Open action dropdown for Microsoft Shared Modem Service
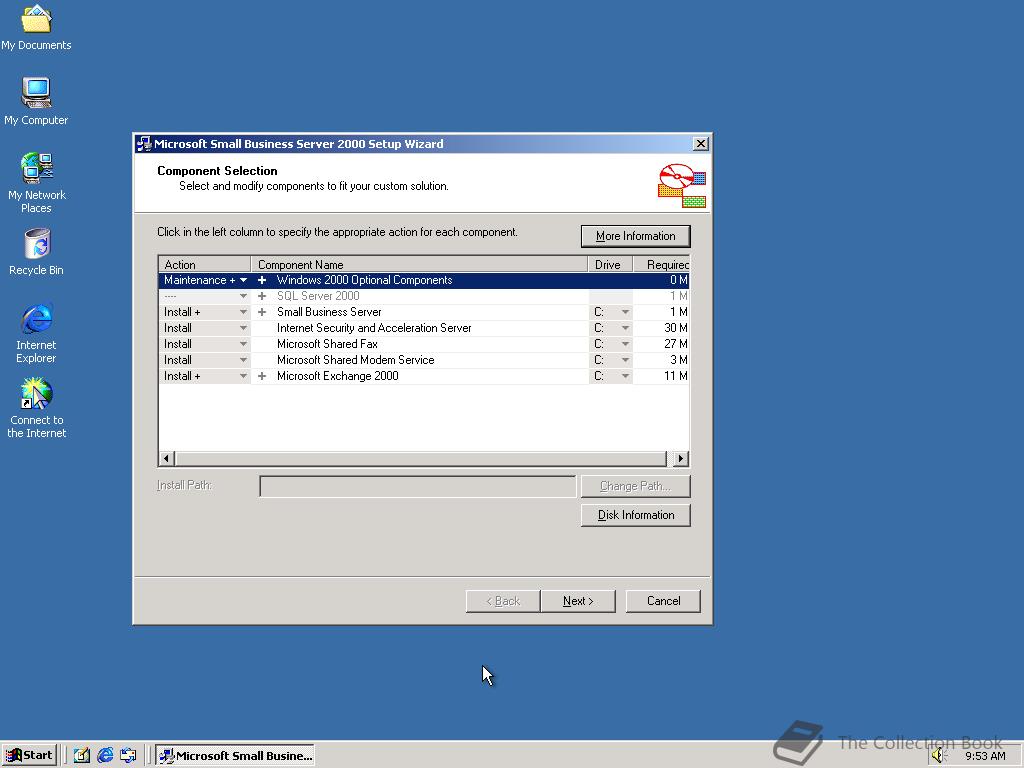Viewport: 1024px width, 768px height. click(243, 360)
